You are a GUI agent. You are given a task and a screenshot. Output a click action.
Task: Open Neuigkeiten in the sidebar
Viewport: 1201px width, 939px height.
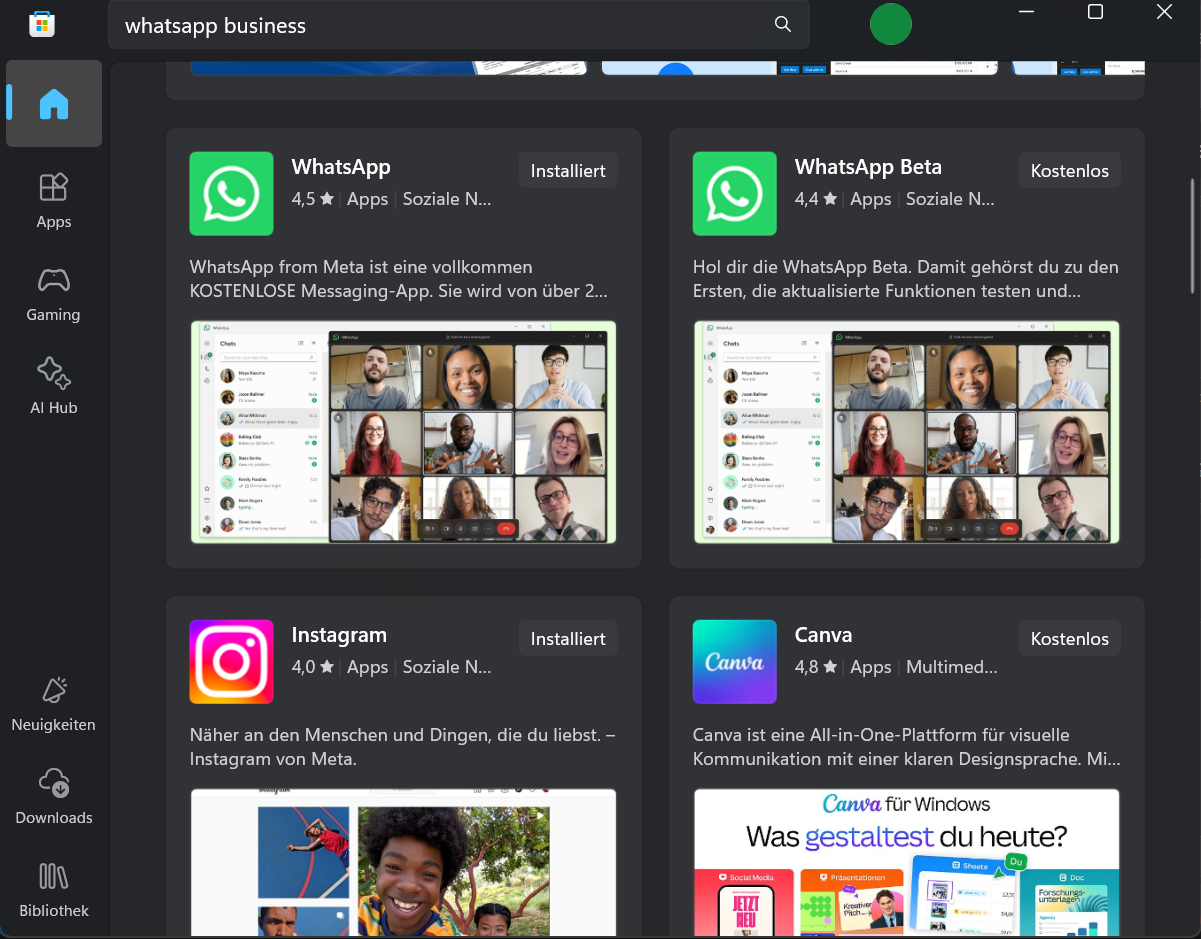(x=54, y=704)
